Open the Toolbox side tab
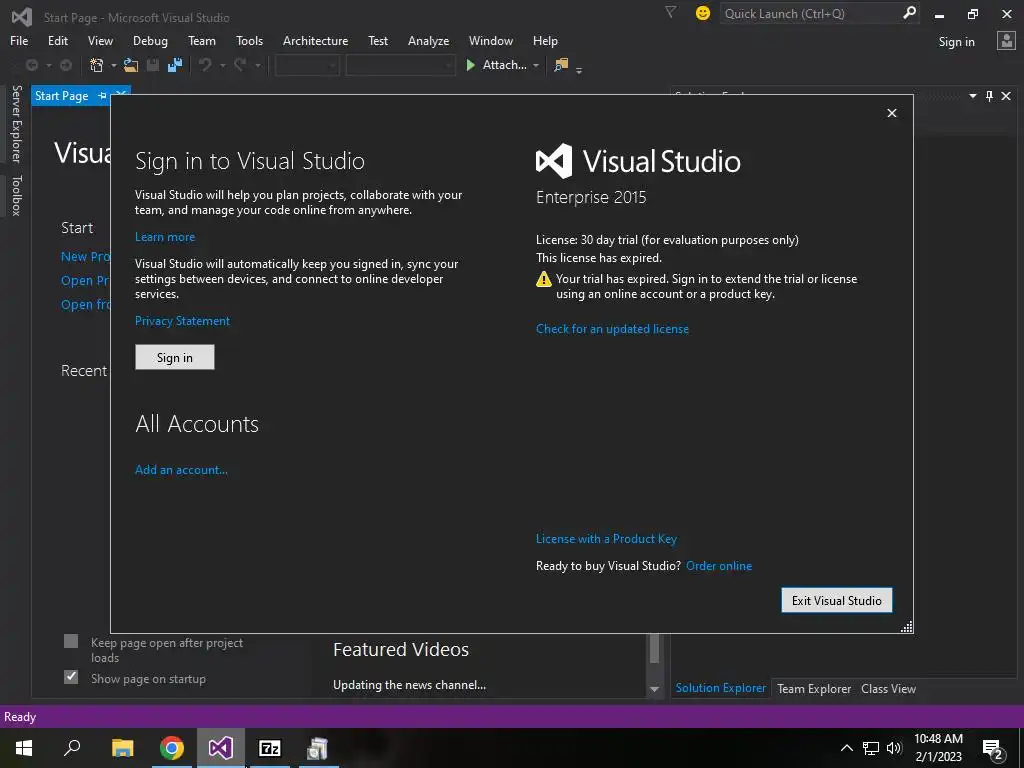 [17, 195]
